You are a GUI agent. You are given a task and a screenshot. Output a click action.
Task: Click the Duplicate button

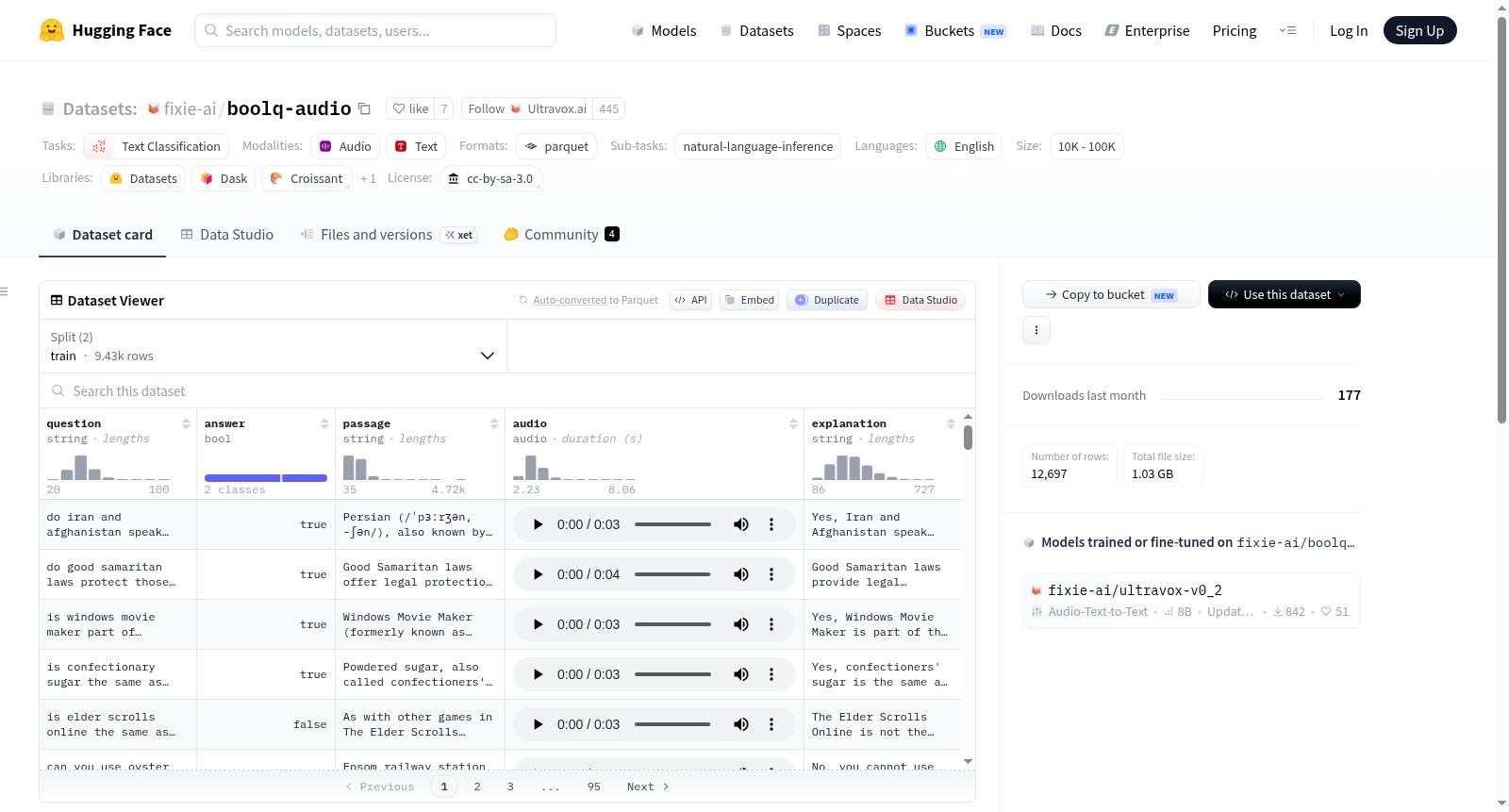[827, 300]
